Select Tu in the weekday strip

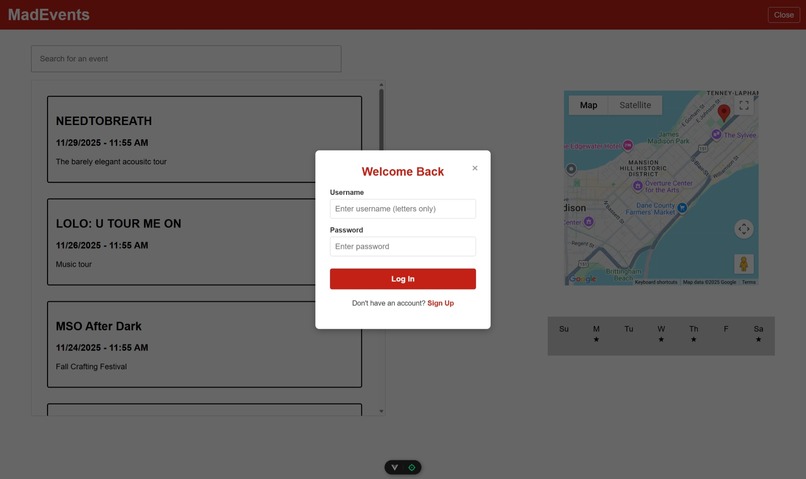pos(629,329)
